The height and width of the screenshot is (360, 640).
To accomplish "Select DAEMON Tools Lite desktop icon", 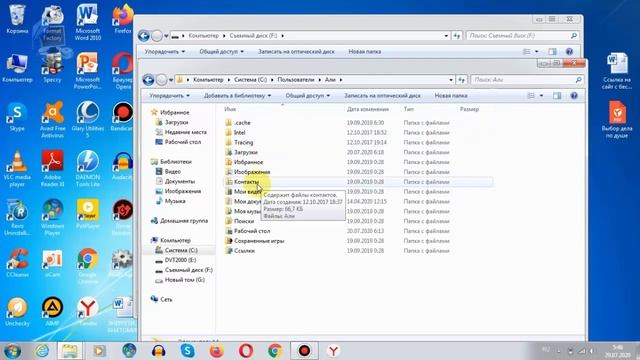I will (x=87, y=168).
